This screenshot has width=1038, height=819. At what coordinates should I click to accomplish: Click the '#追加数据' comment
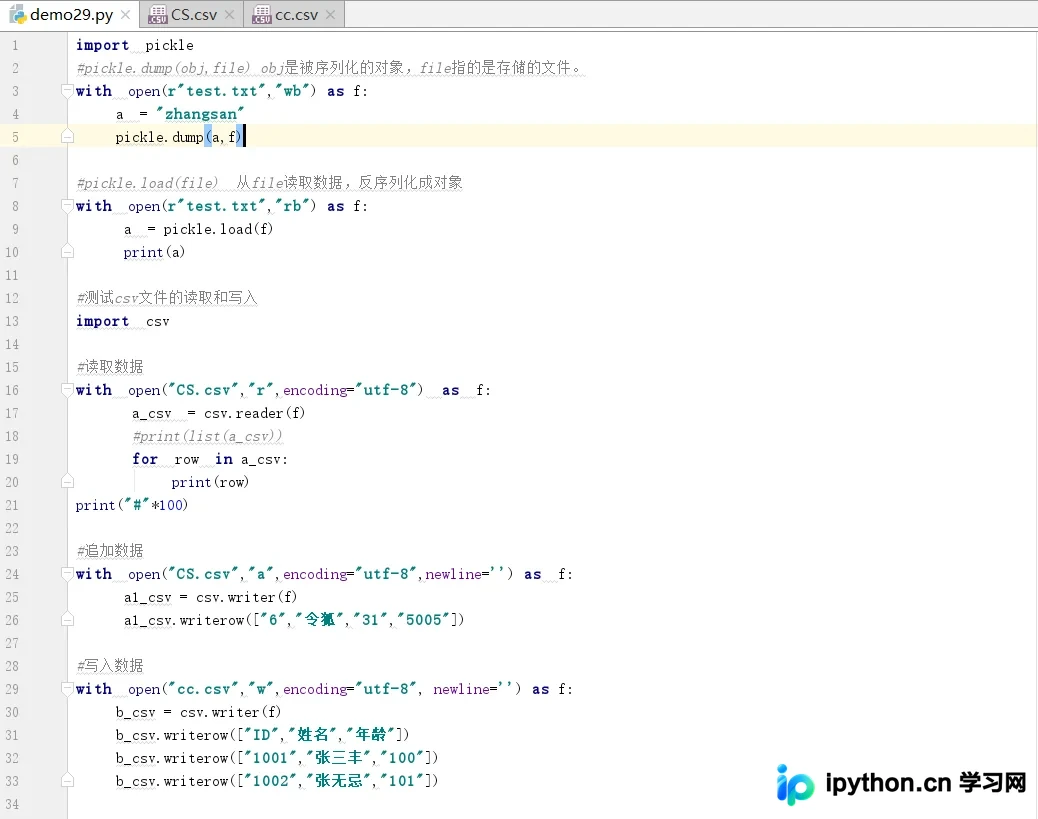(110, 551)
